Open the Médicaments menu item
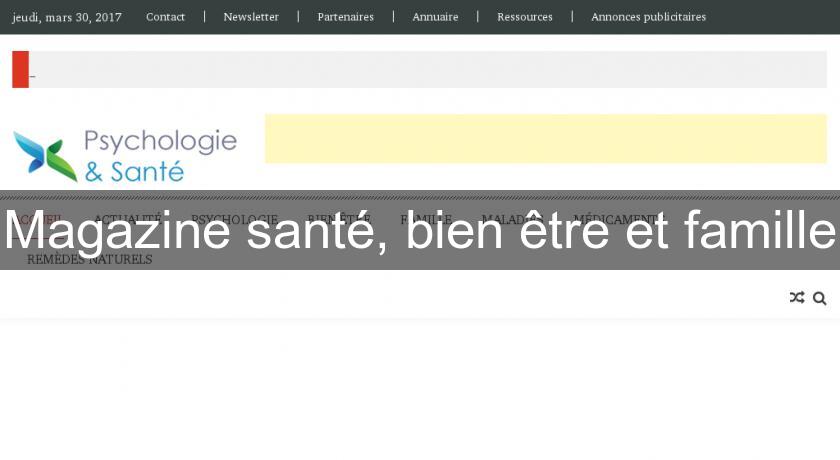 tap(617, 219)
